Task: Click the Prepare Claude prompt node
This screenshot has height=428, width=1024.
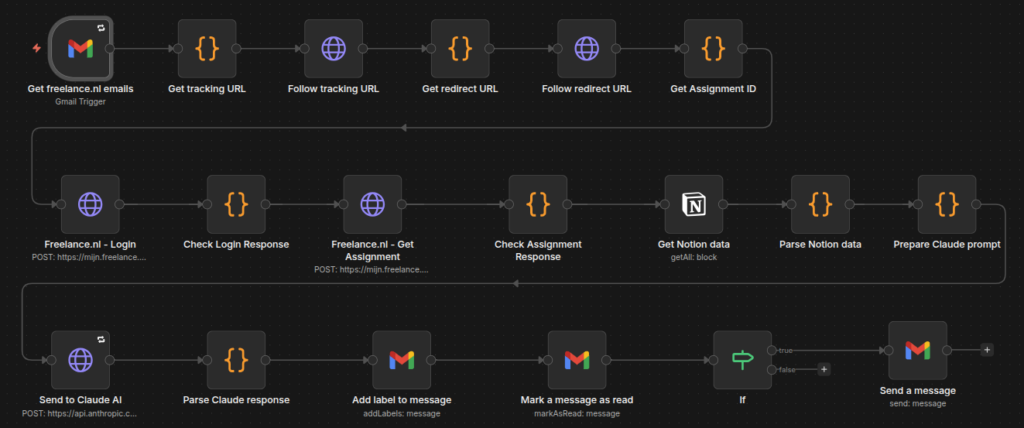Action: click(947, 204)
